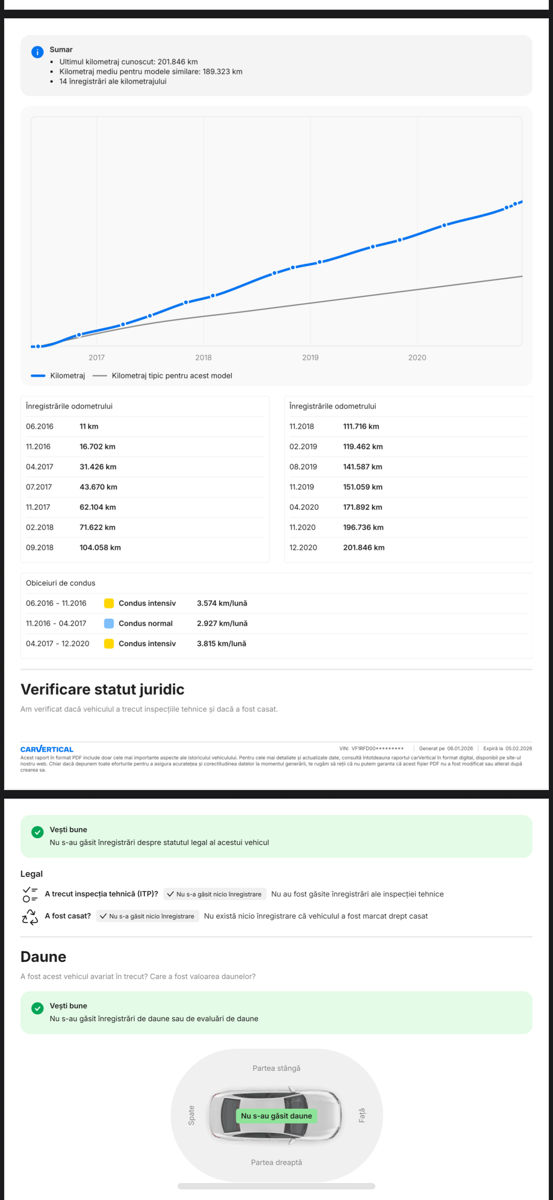Click the horizontal scrollbar at page bottom
This screenshot has height=1200, width=553.
[276, 1186]
